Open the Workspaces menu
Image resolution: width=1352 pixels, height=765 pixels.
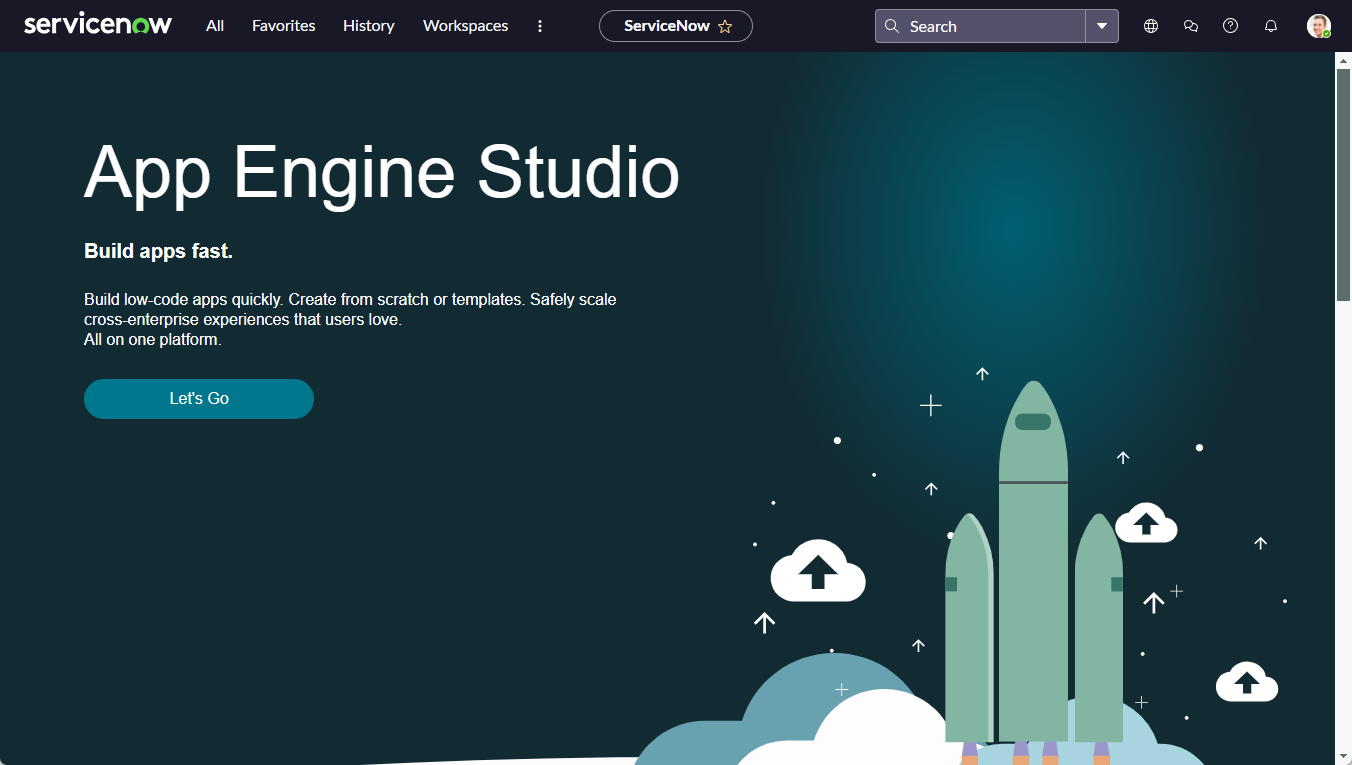466,26
